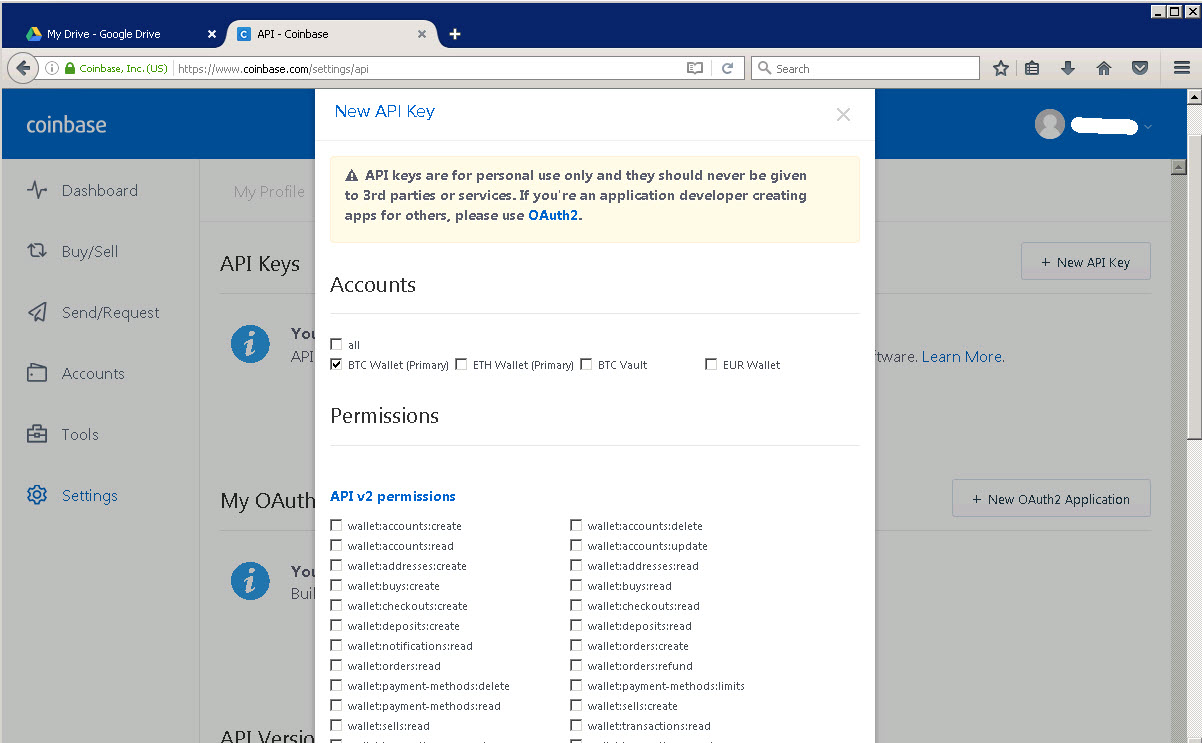Enable wallet:payment-methods:delete permission
The width and height of the screenshot is (1202, 743).
[336, 685]
